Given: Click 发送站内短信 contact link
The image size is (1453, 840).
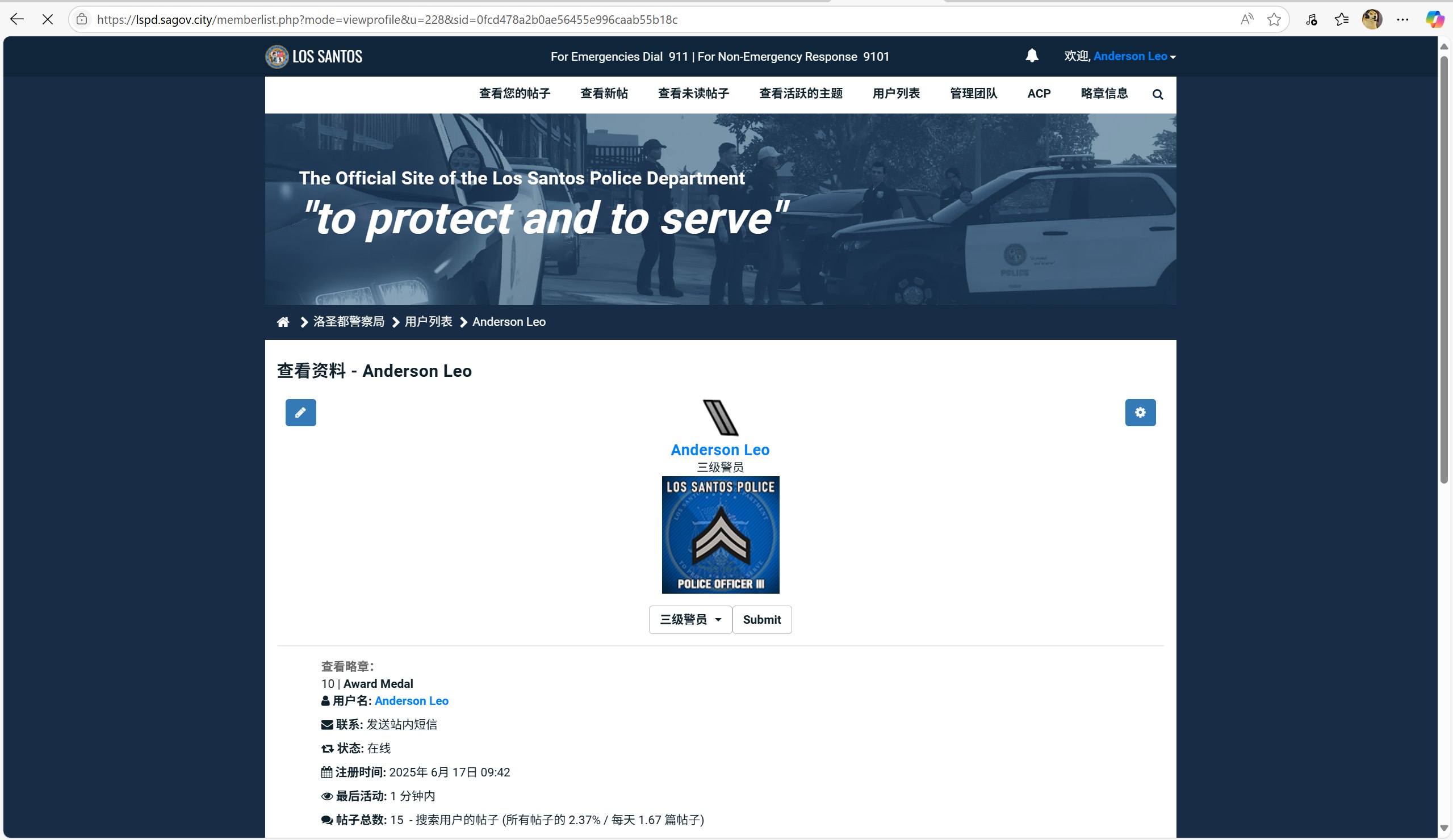Looking at the screenshot, I should tap(401, 724).
